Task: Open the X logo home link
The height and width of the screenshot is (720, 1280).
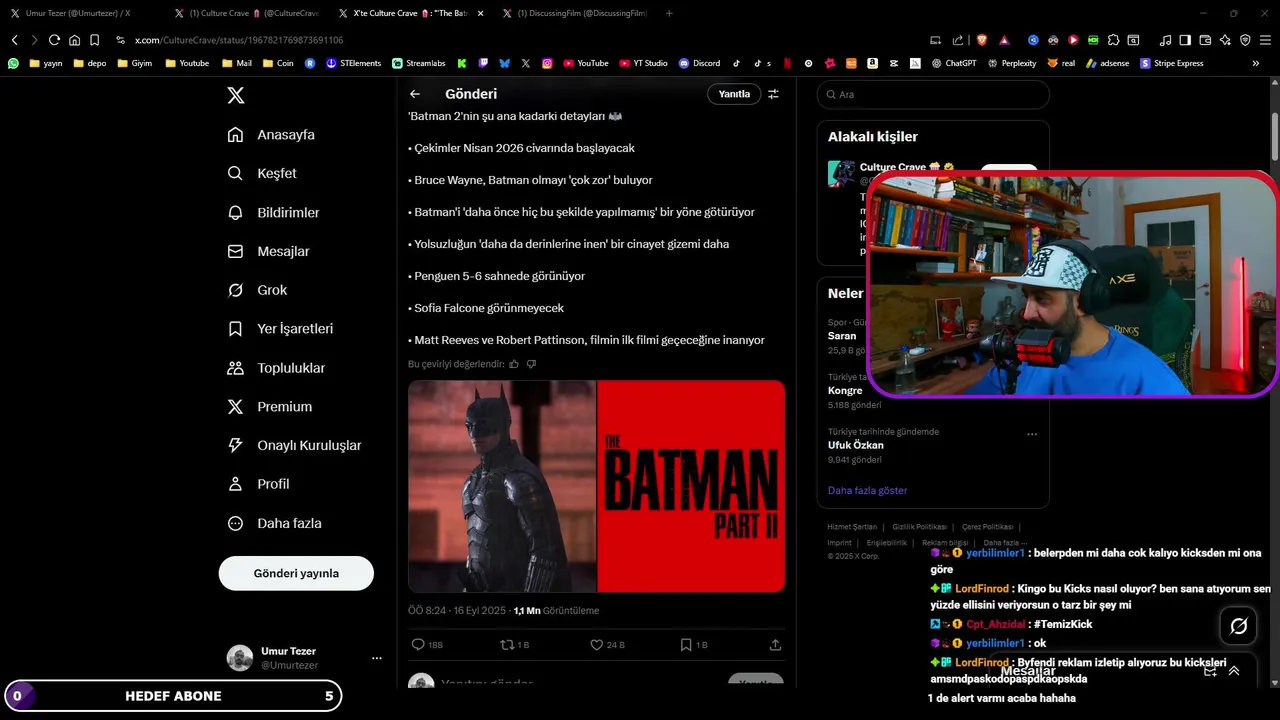Action: [235, 95]
